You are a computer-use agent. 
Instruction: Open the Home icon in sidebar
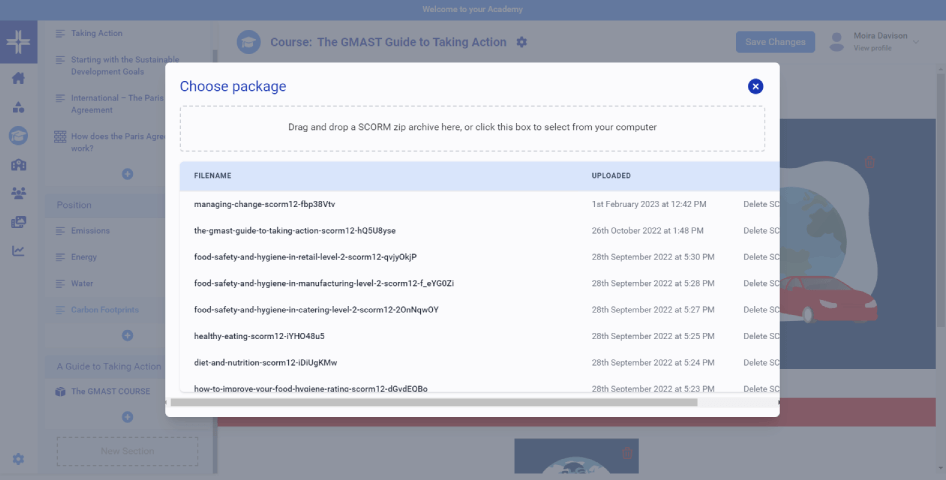coord(18,78)
